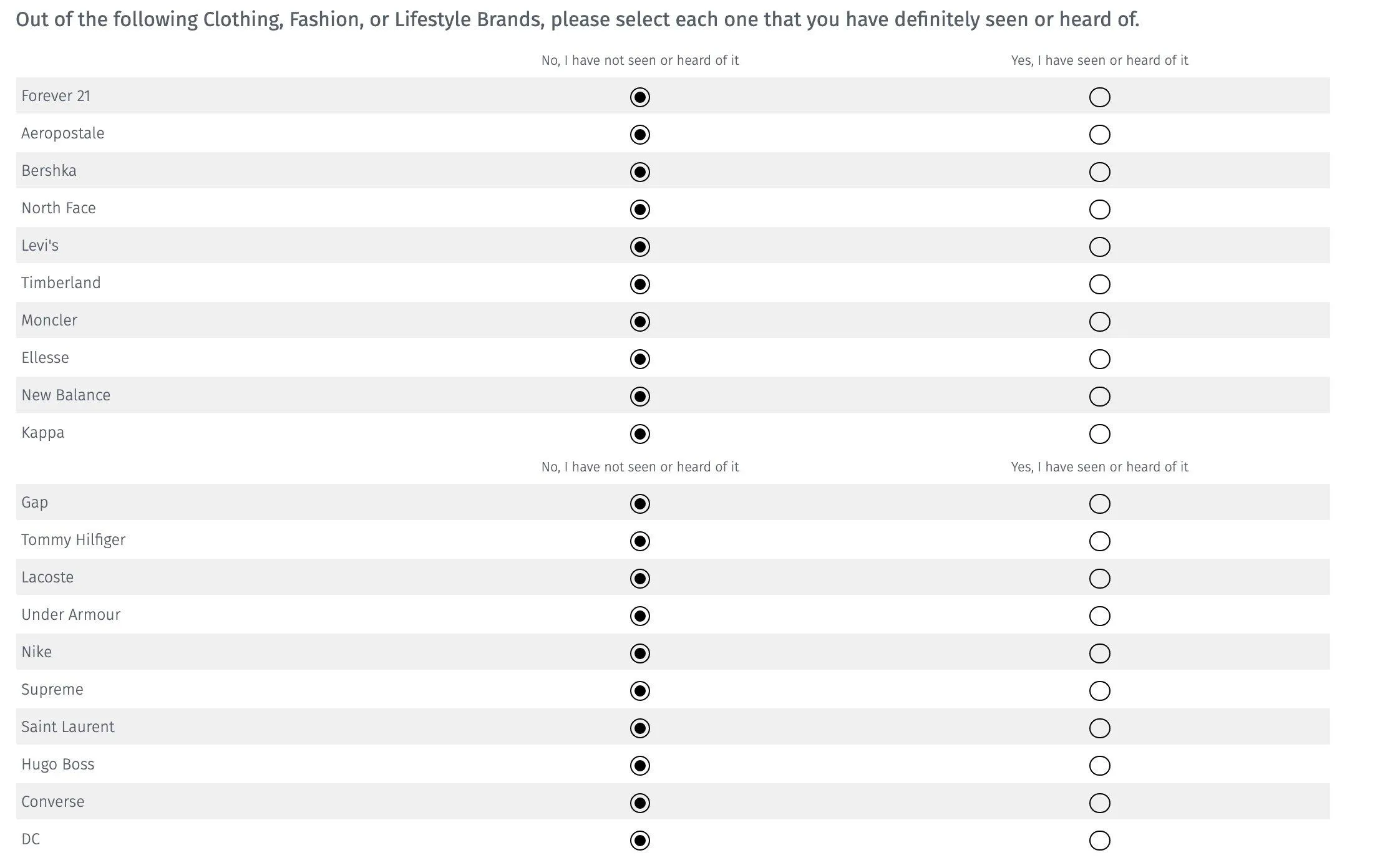1400x868 pixels.
Task: Select Yes for Lacoste
Action: 1099,579
